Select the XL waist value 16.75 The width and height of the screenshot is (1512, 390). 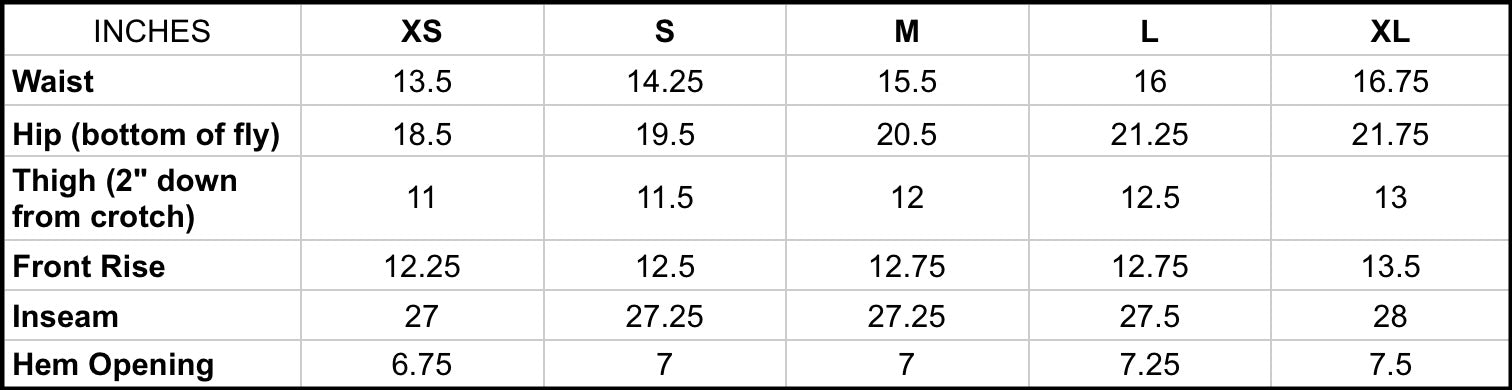[x=1391, y=82]
